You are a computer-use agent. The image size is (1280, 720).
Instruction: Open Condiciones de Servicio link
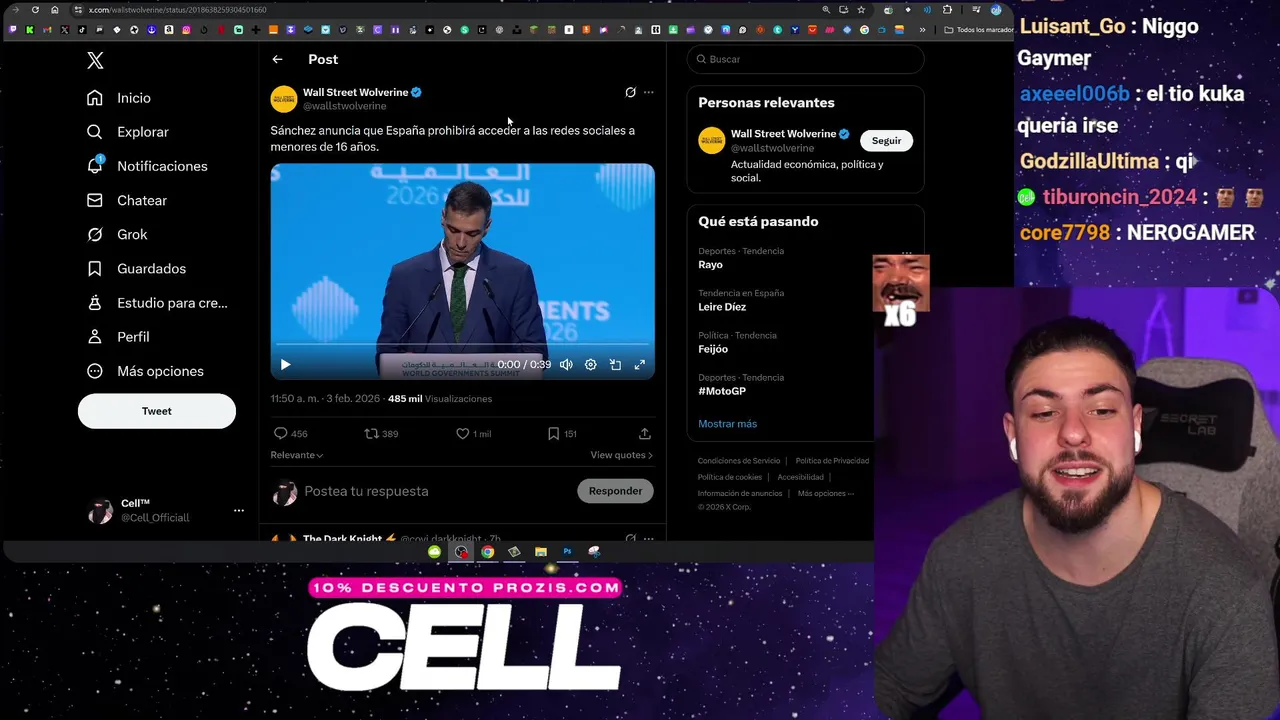(739, 461)
